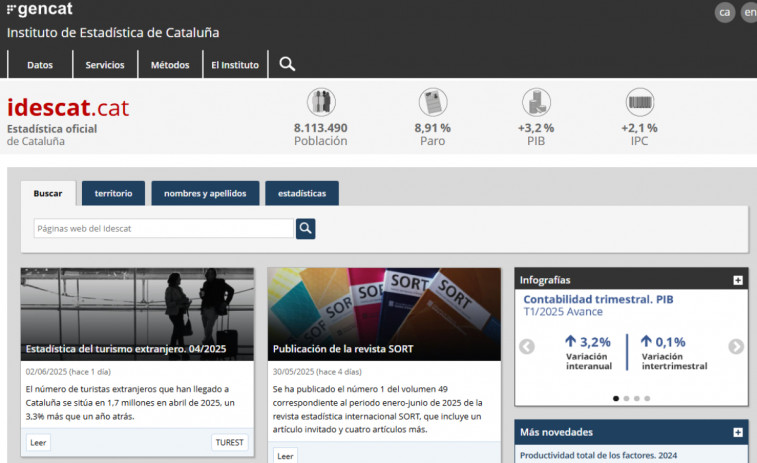
Task: Select the third carousel dot
Action: (x=637, y=398)
